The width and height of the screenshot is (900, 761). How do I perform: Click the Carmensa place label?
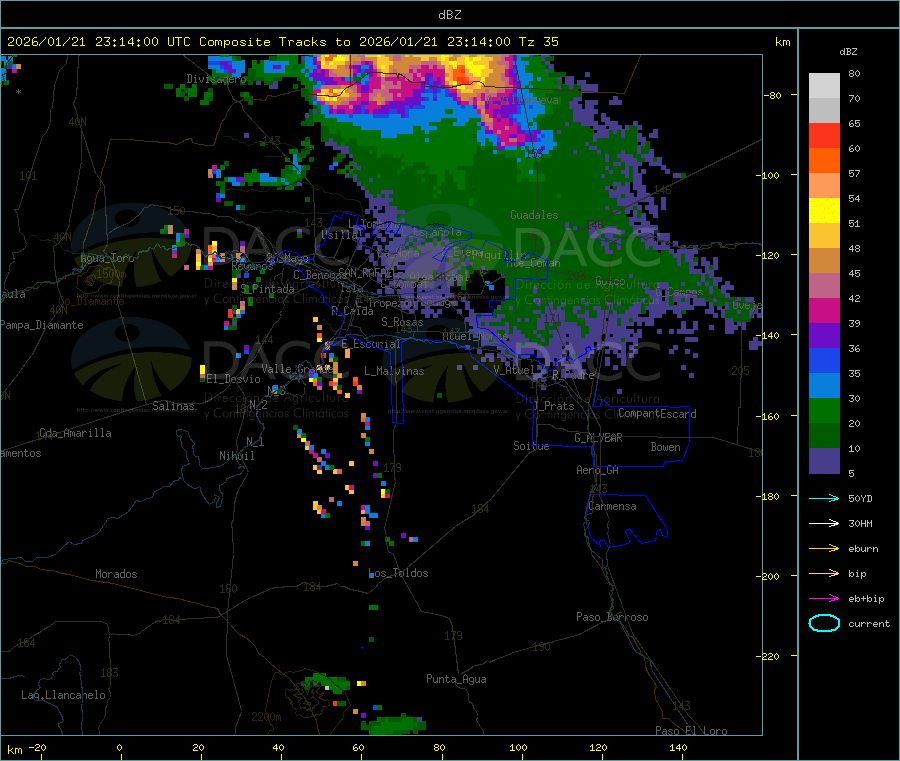point(612,506)
